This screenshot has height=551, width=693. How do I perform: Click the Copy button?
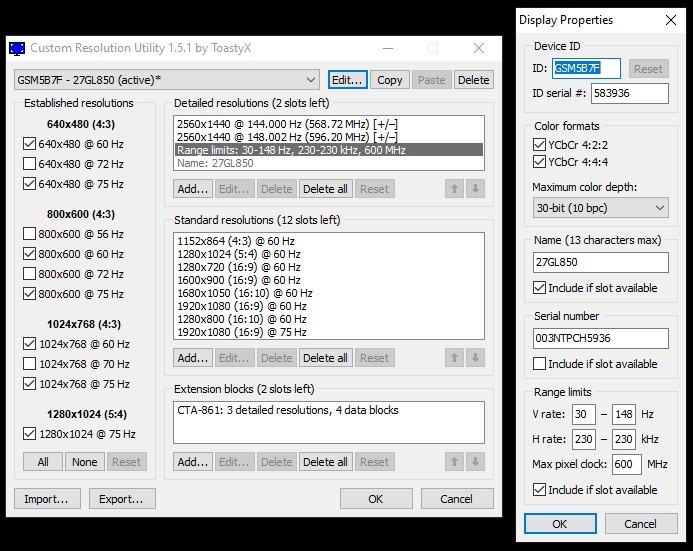390,80
